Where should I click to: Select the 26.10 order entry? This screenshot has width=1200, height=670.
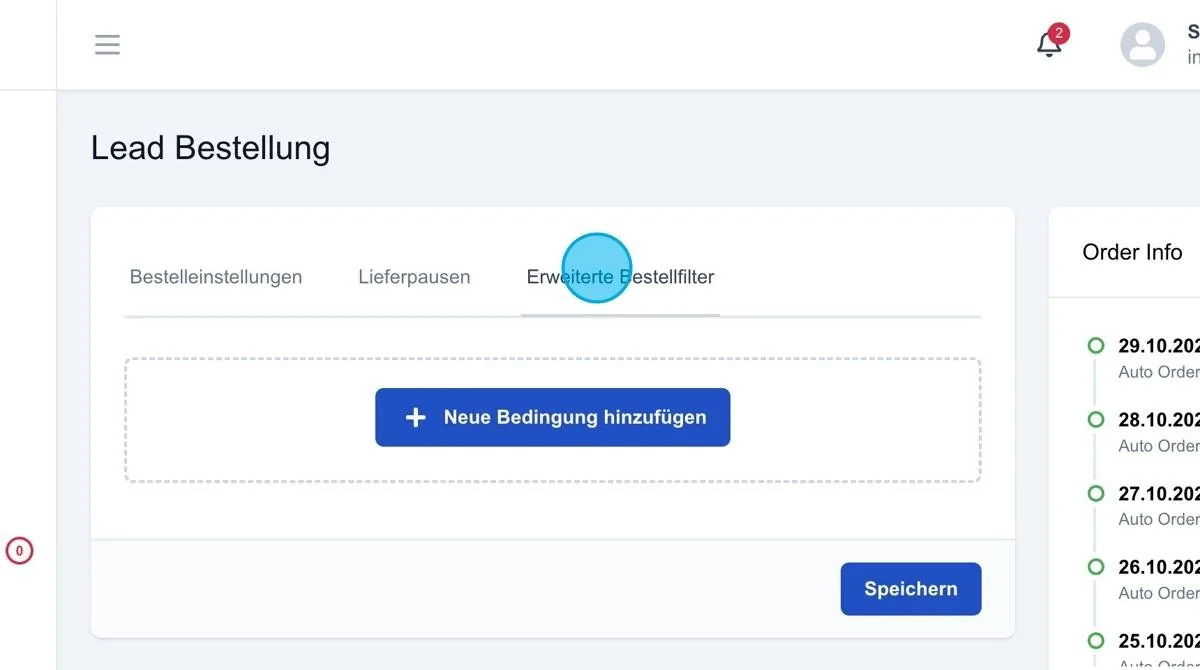1158,579
